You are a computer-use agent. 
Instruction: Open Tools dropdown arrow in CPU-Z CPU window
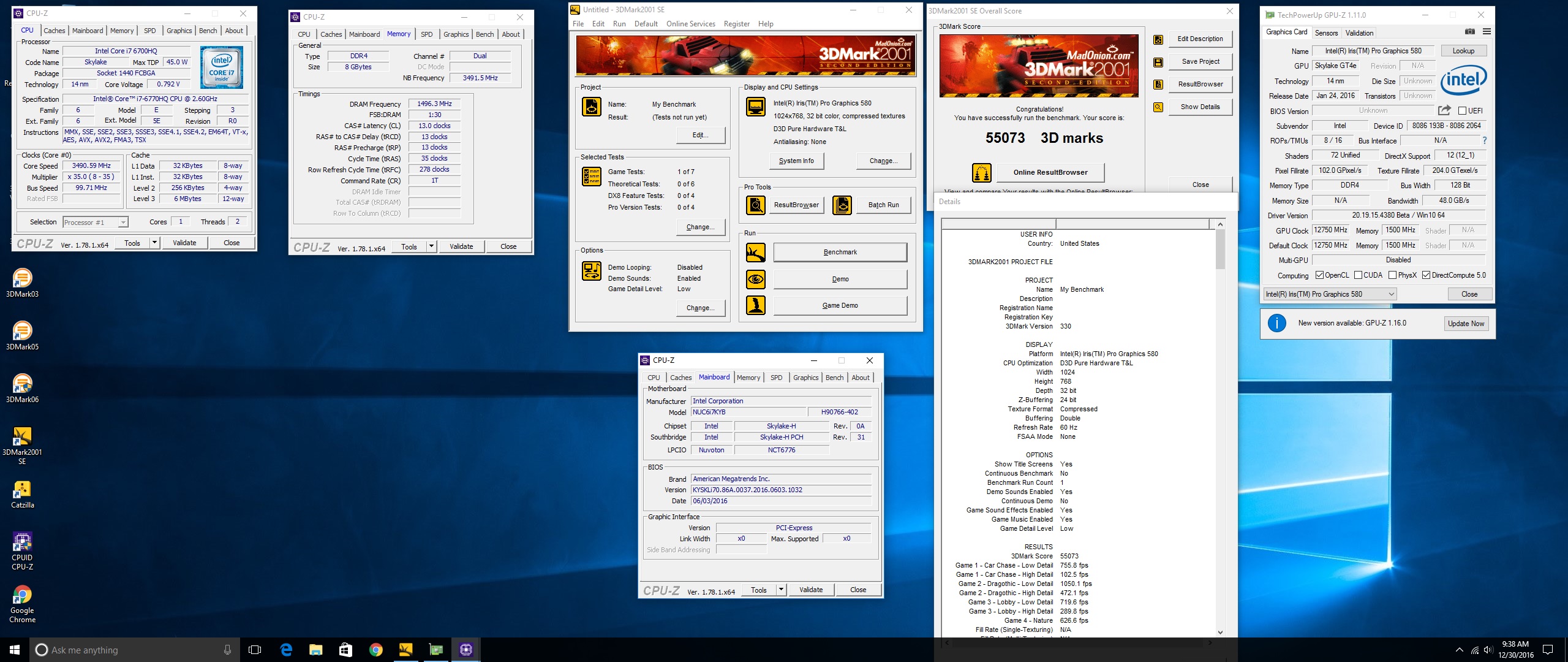coord(154,243)
